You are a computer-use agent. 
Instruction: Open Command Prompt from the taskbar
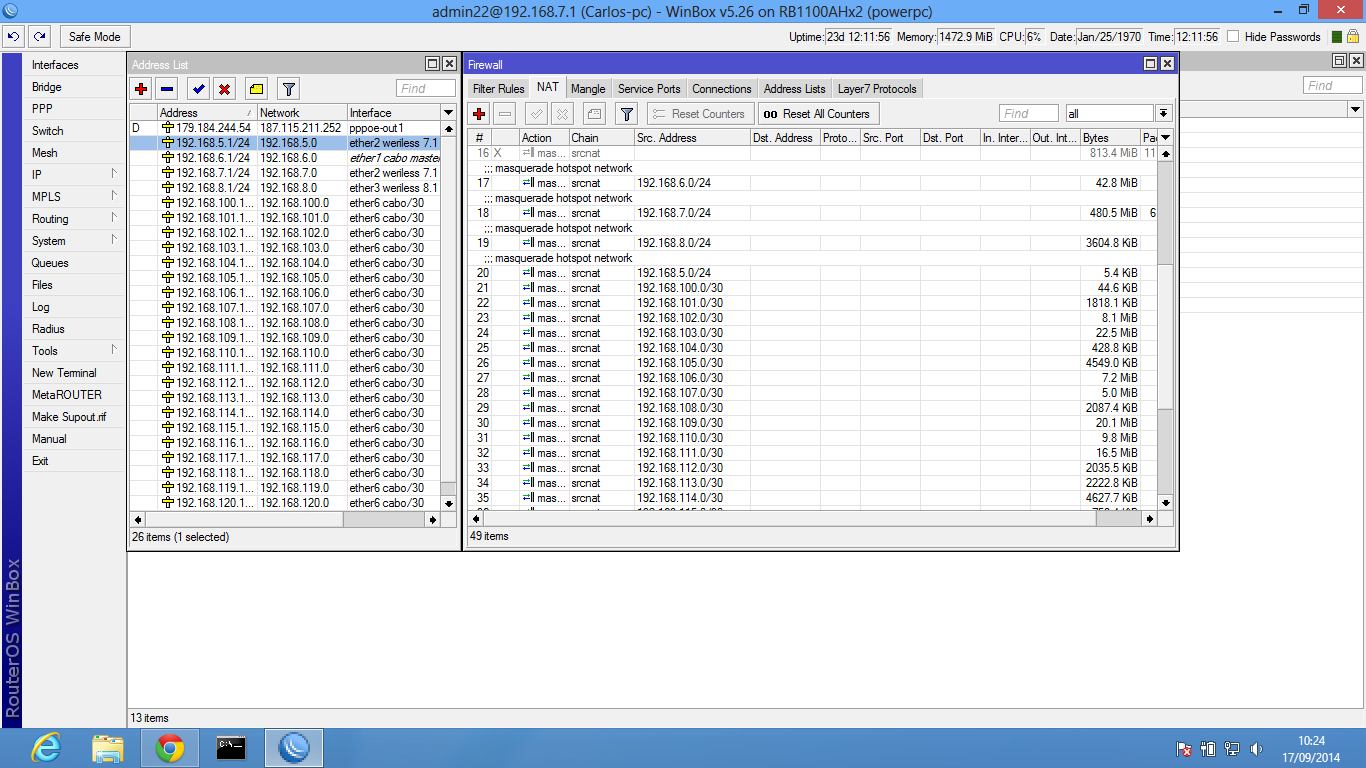(231, 748)
